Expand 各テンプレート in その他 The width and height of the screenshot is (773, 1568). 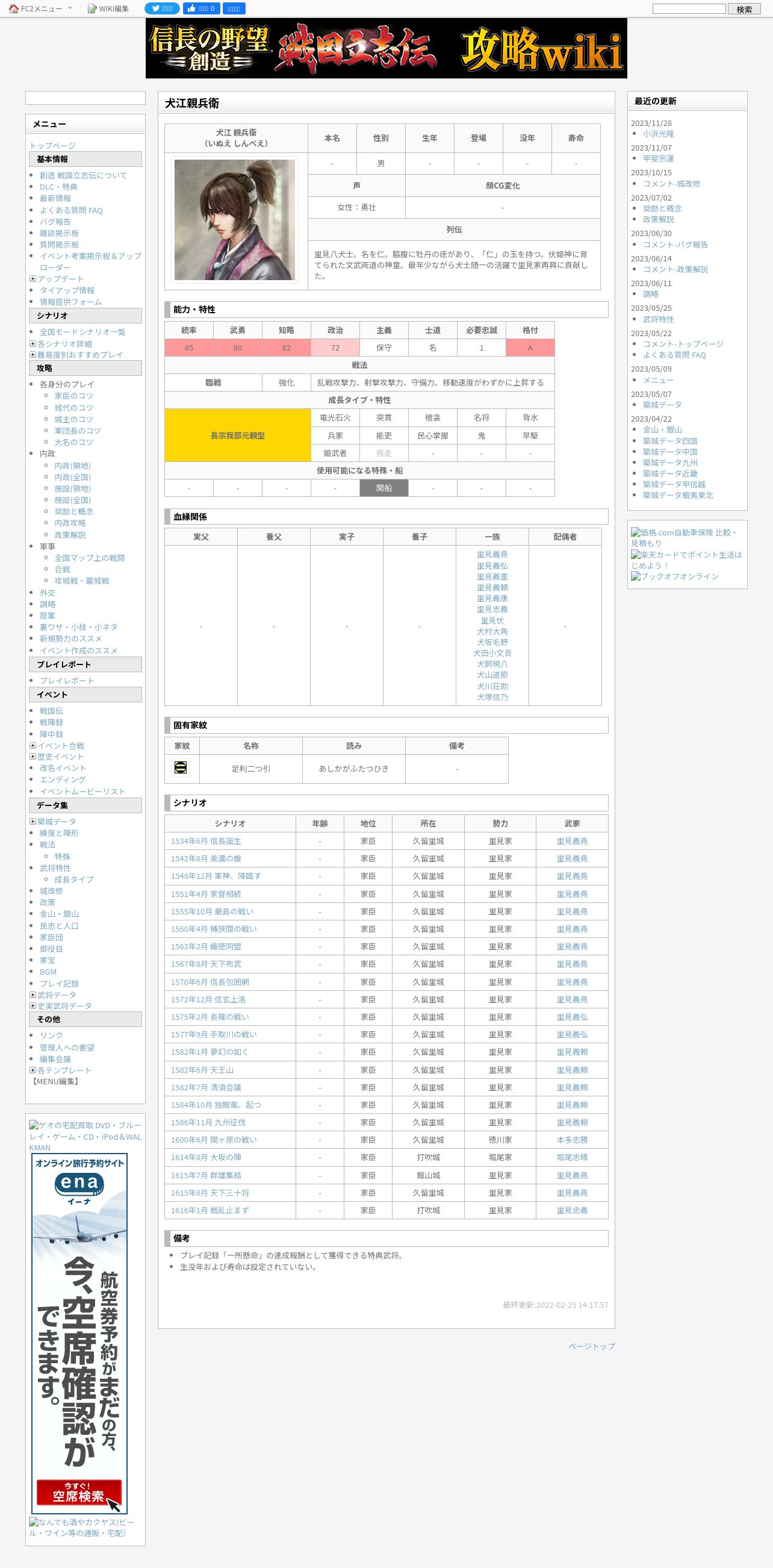click(x=33, y=1070)
